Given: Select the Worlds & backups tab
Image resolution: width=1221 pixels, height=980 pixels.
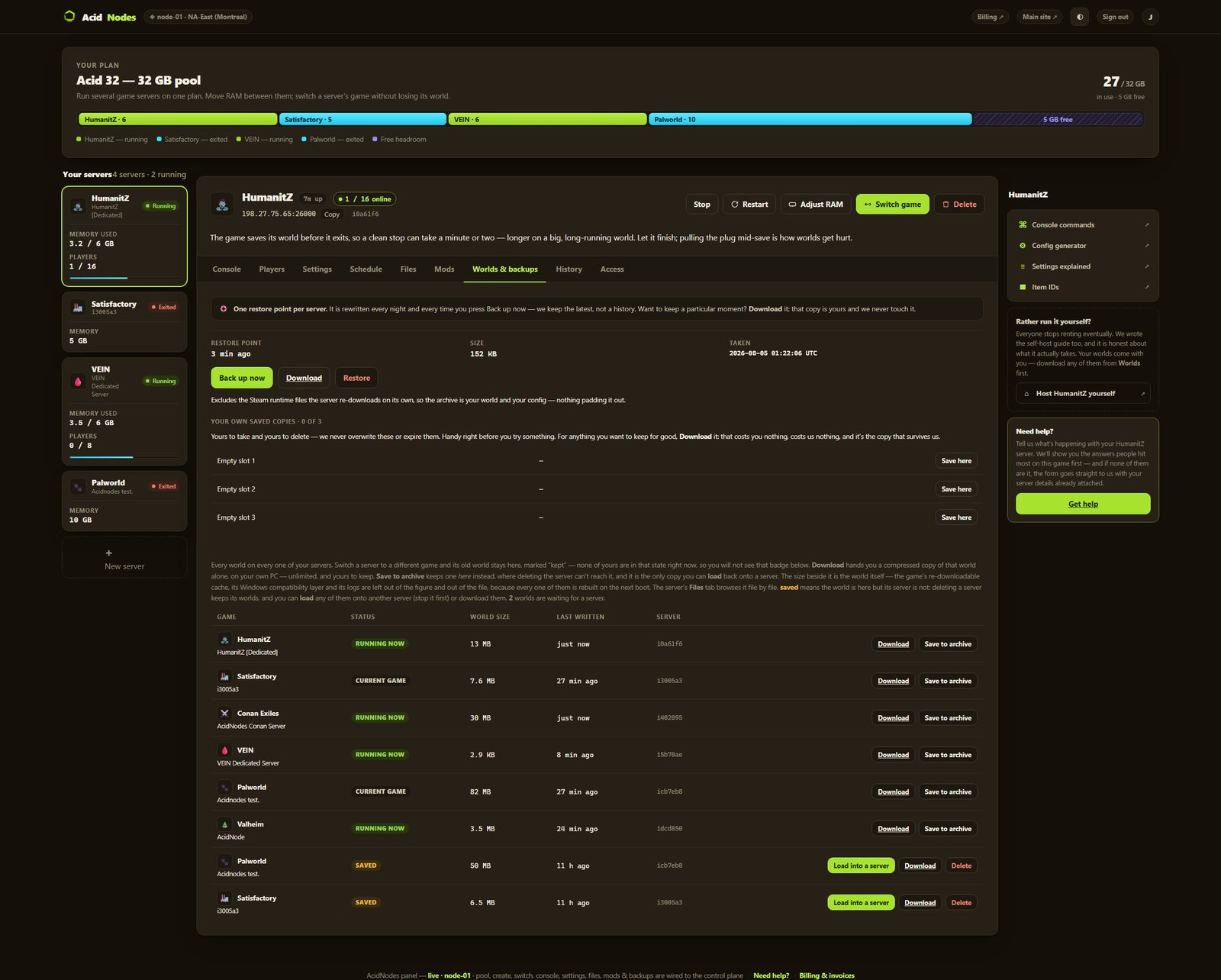Looking at the screenshot, I should (504, 269).
